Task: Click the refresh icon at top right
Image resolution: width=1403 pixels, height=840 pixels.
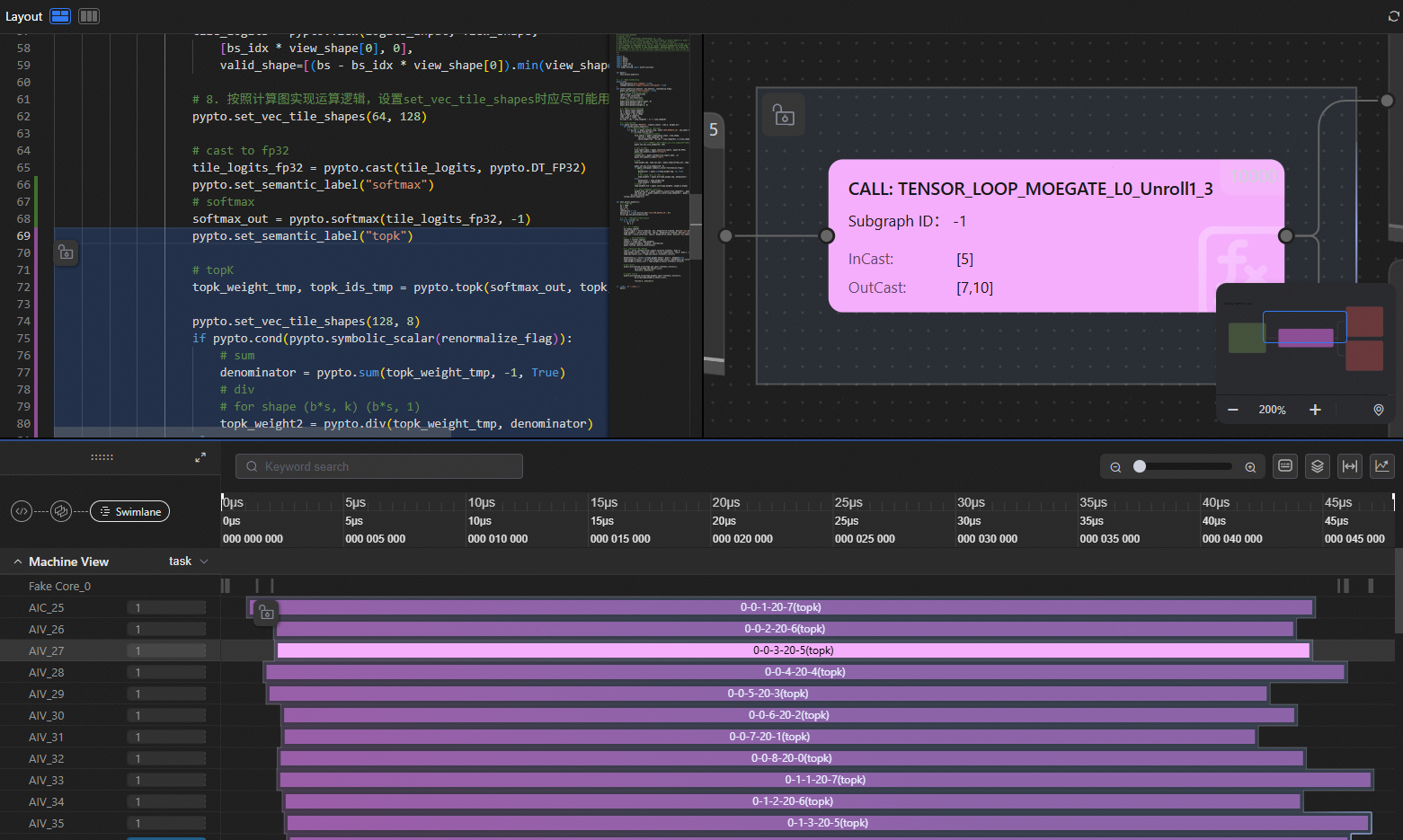Action: 1393,16
